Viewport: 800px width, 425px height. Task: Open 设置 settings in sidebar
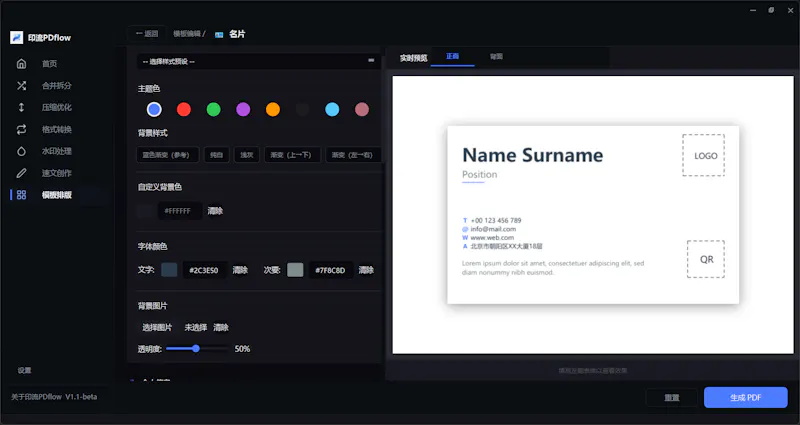24,370
